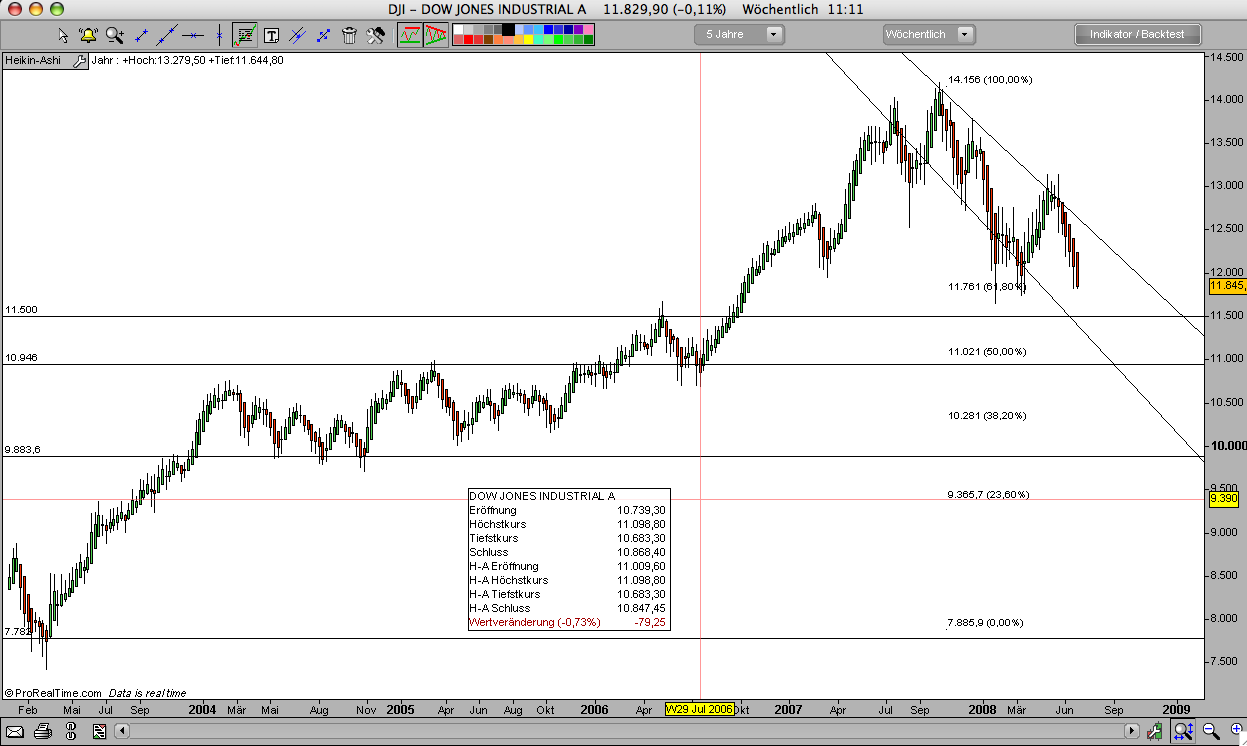Click the 10.281 (38,20%) Fibonacci label
The height and width of the screenshot is (746, 1247).
(987, 416)
